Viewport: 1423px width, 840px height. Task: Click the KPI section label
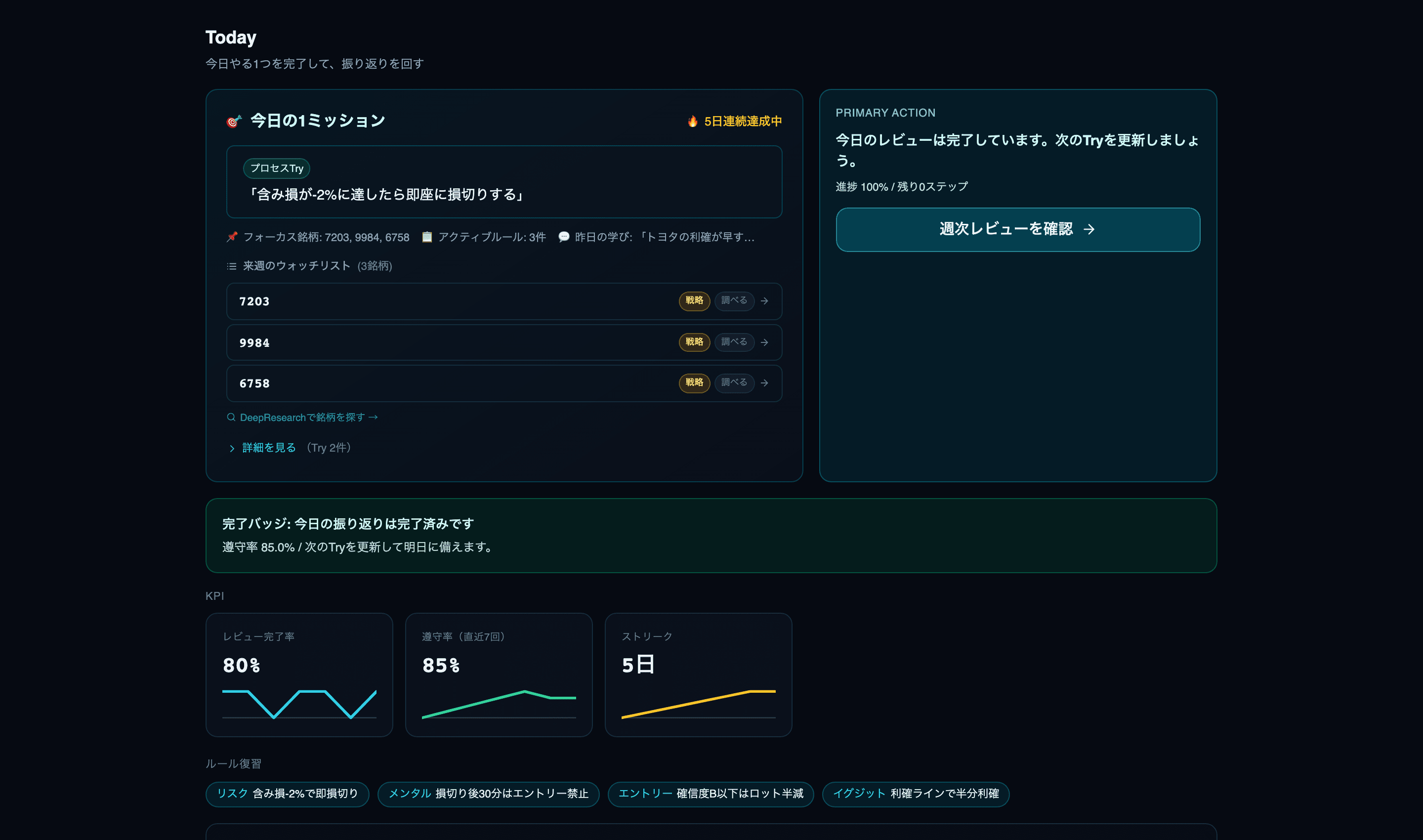(214, 596)
